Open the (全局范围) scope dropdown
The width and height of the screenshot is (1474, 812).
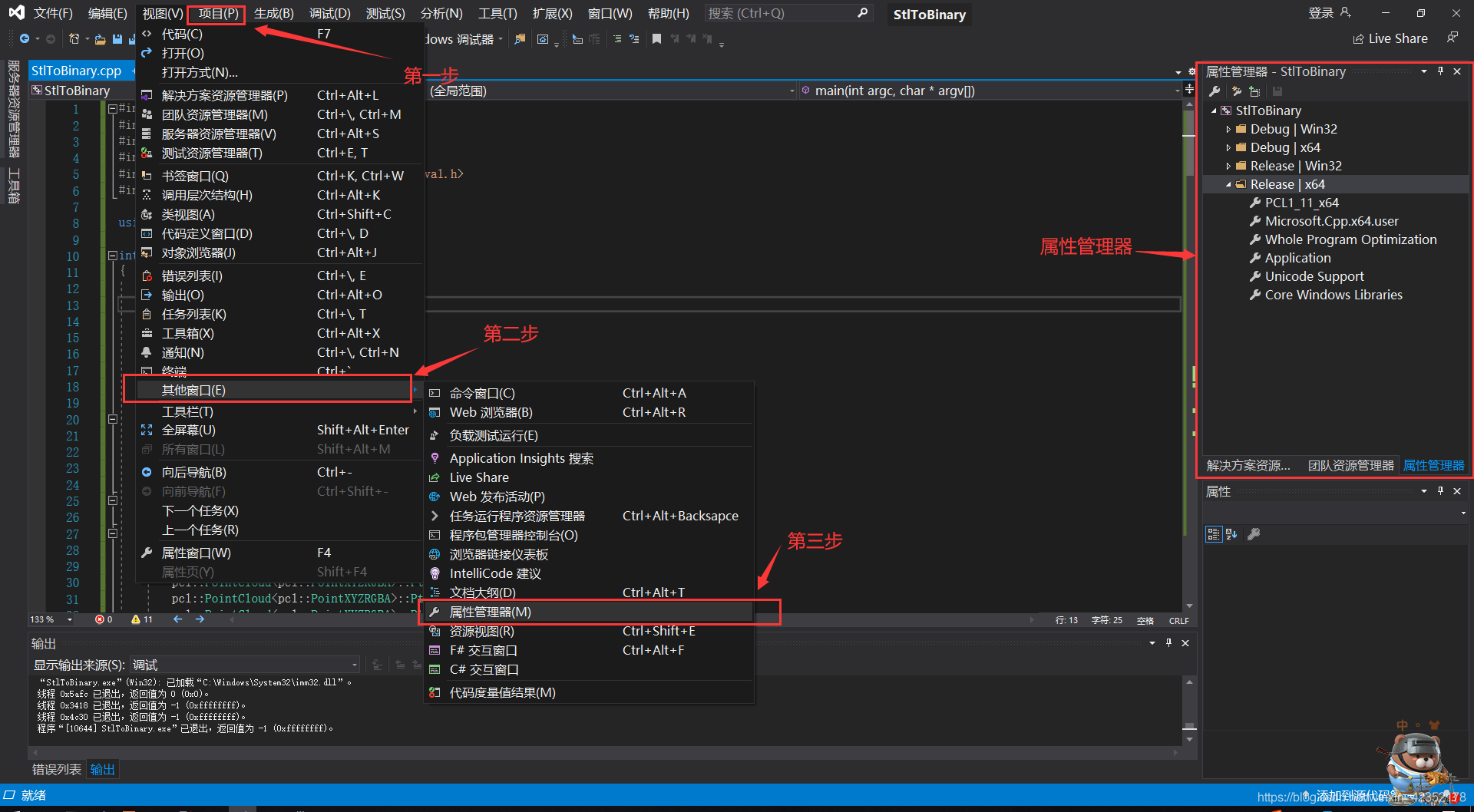tap(612, 91)
